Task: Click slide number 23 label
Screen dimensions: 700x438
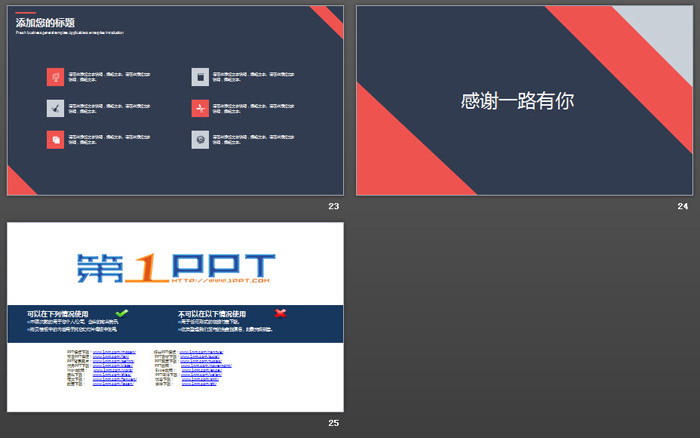Action: click(x=333, y=206)
